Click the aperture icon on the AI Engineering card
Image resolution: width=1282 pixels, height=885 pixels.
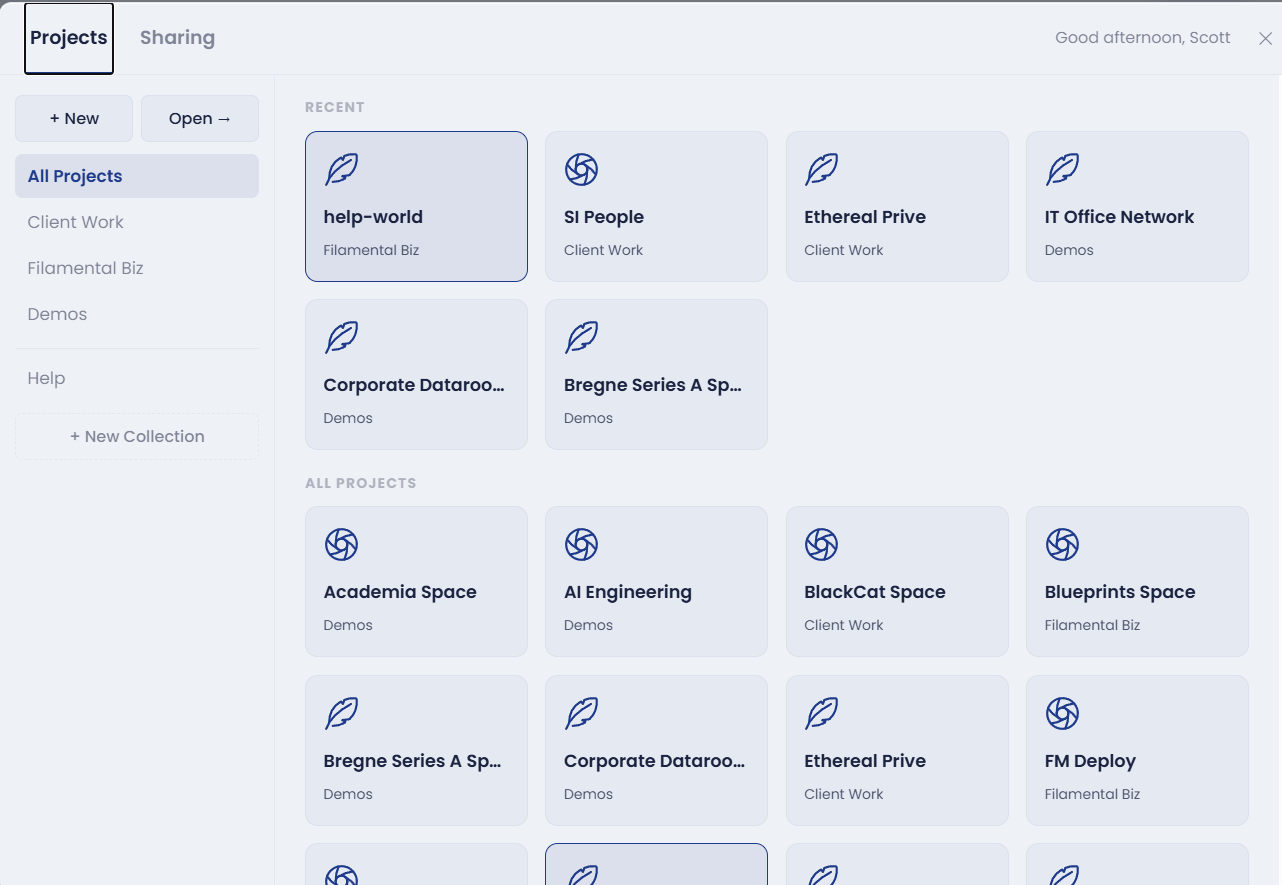581,544
